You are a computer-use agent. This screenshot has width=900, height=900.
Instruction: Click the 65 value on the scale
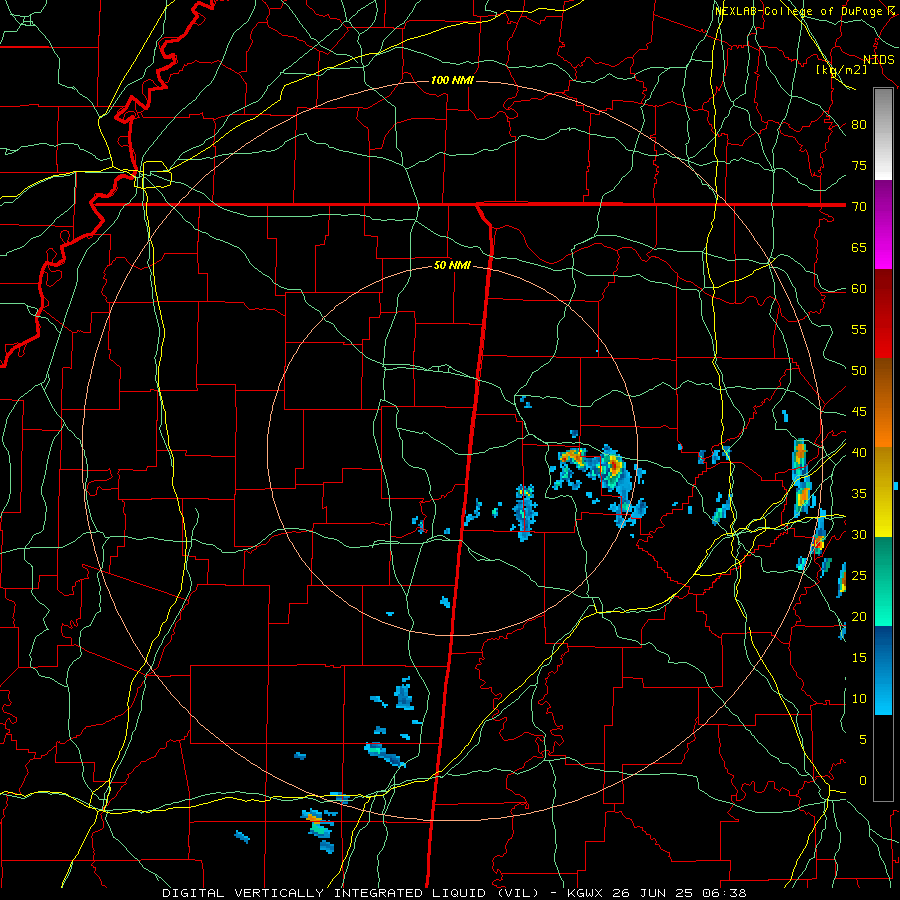(859, 247)
